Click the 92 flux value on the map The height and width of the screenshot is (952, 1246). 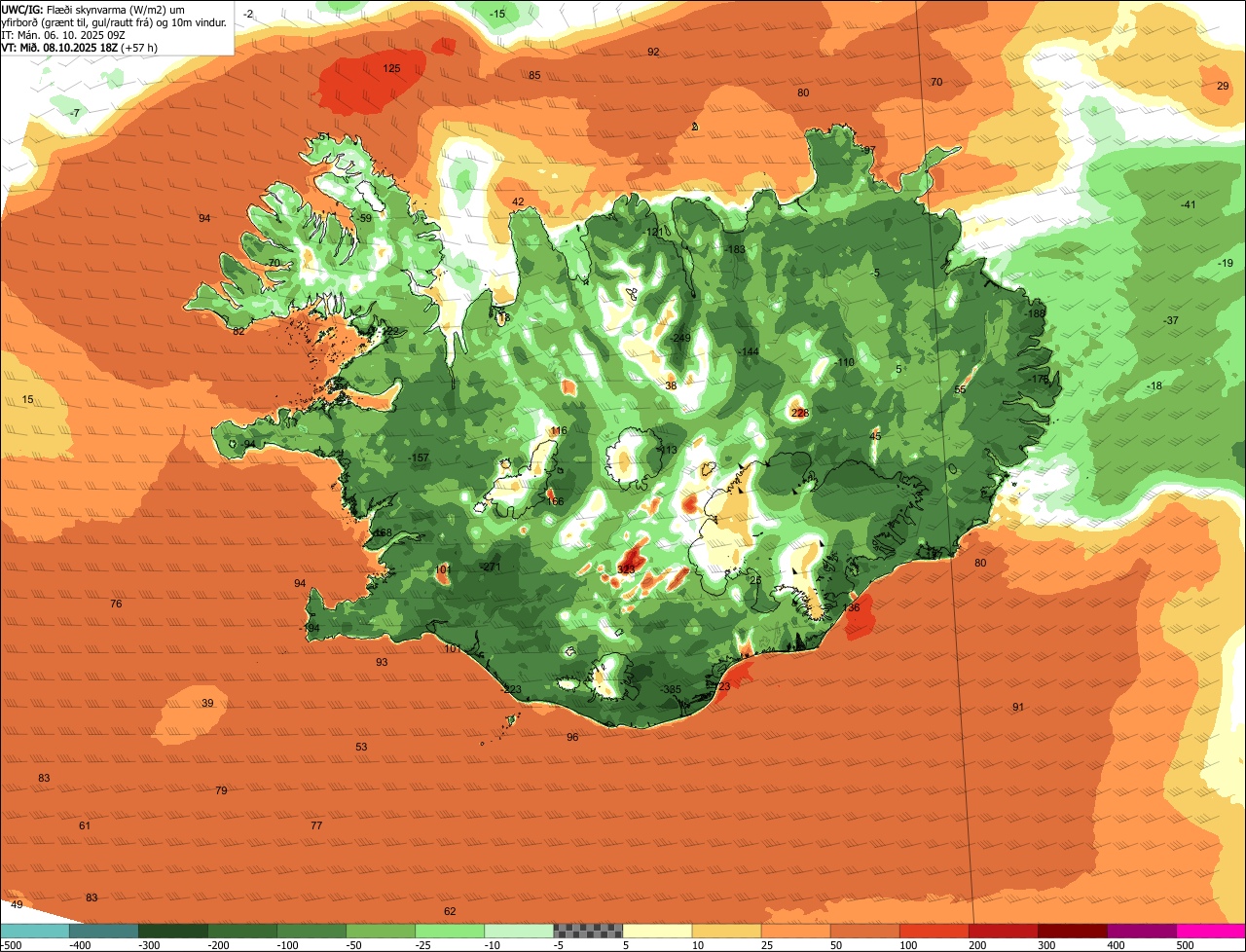(x=653, y=52)
